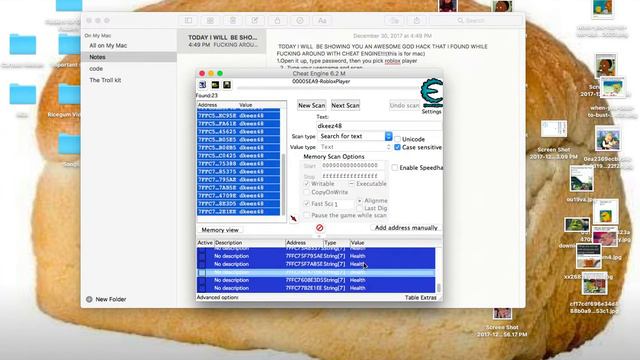This screenshot has height=360, width=640.
Task: Open Cheat Engine Settings
Action: pyautogui.click(x=431, y=111)
